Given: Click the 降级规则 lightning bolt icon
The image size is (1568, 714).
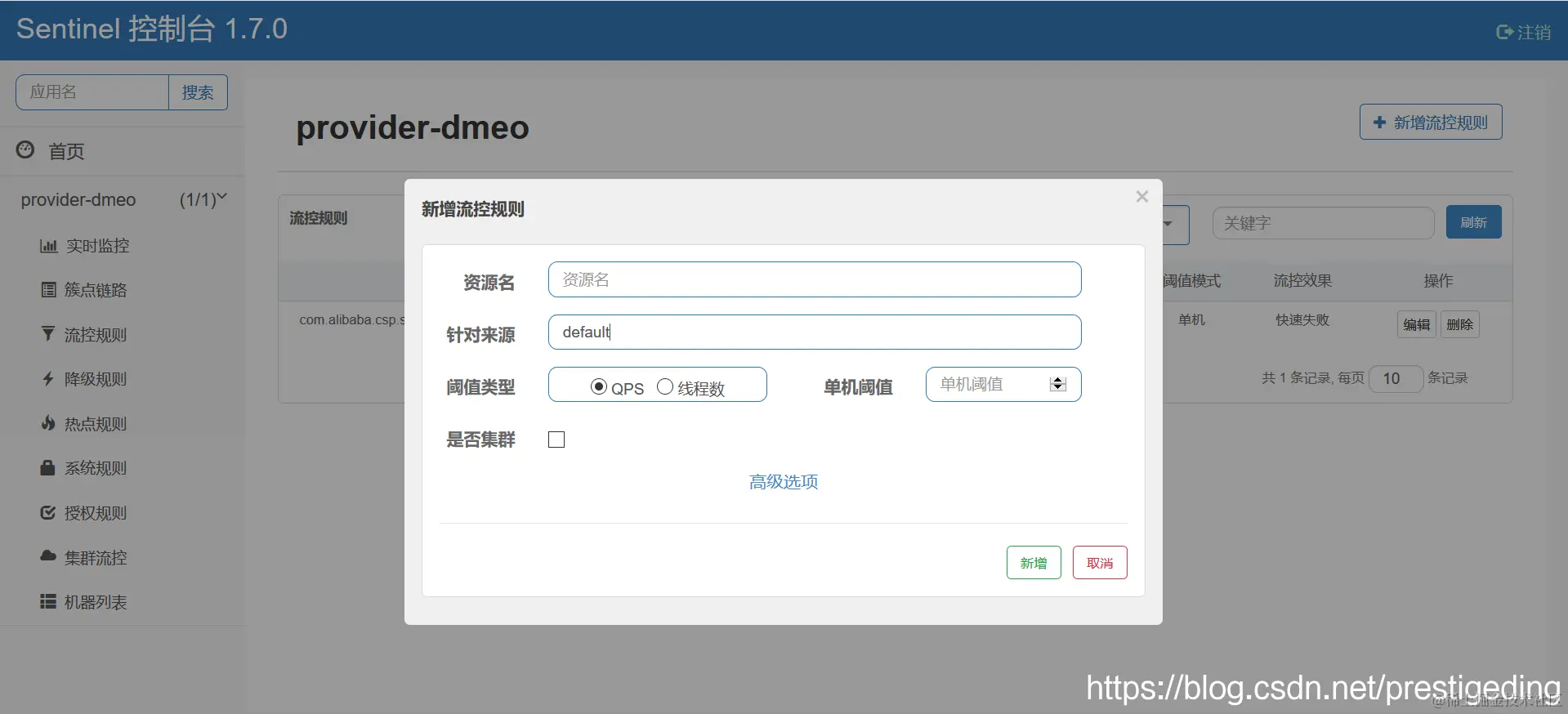Looking at the screenshot, I should click(48, 379).
